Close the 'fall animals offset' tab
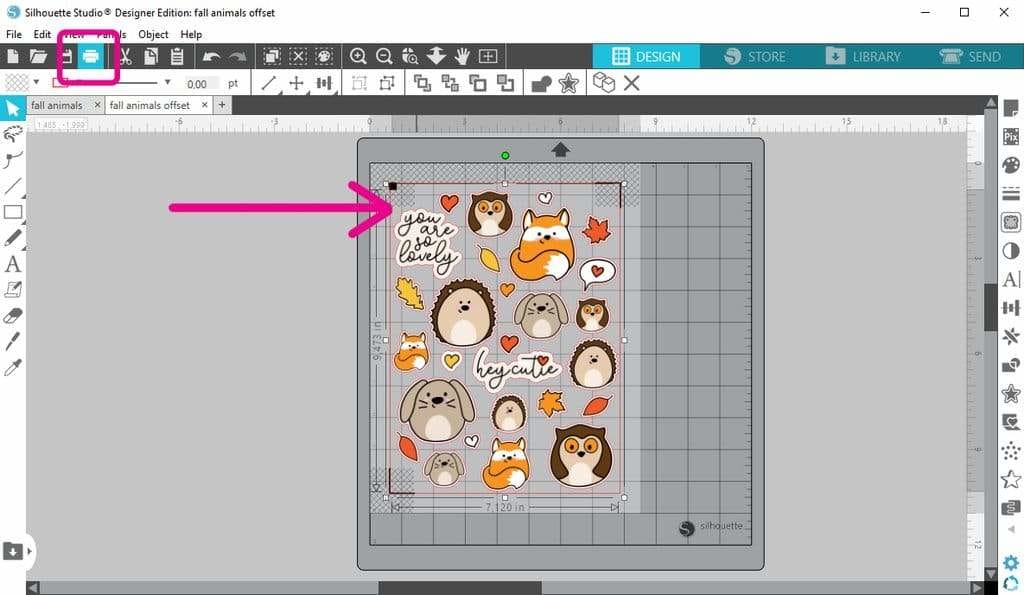Image resolution: width=1024 pixels, height=595 pixels. point(203,105)
